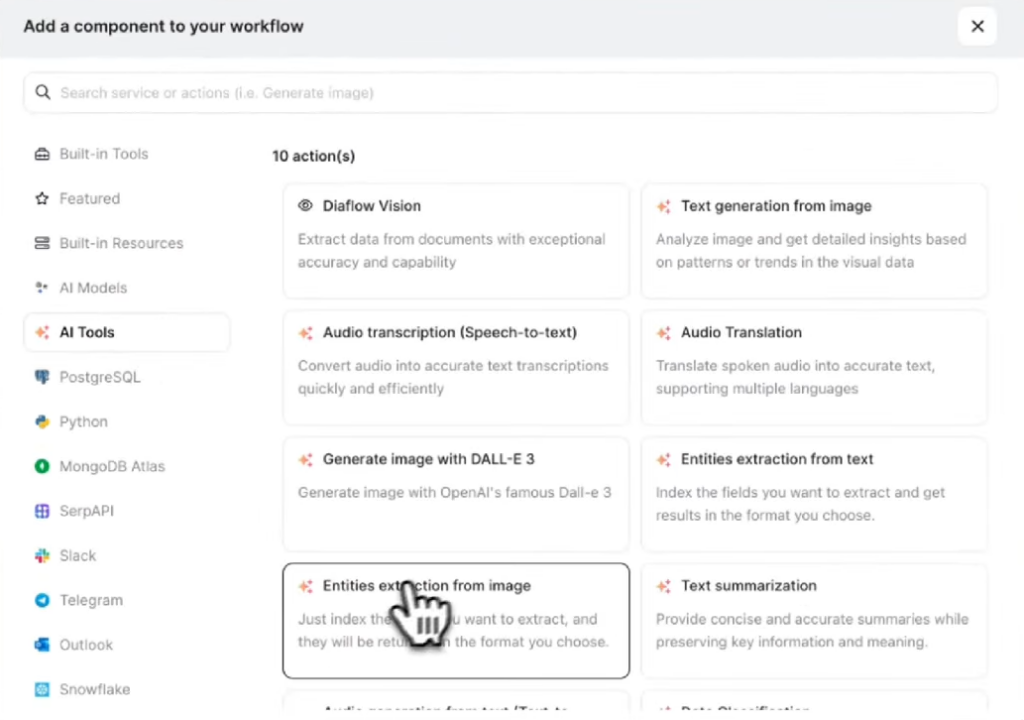Click the search magnifier icon
Image resolution: width=1024 pixels, height=720 pixels.
tap(43, 92)
